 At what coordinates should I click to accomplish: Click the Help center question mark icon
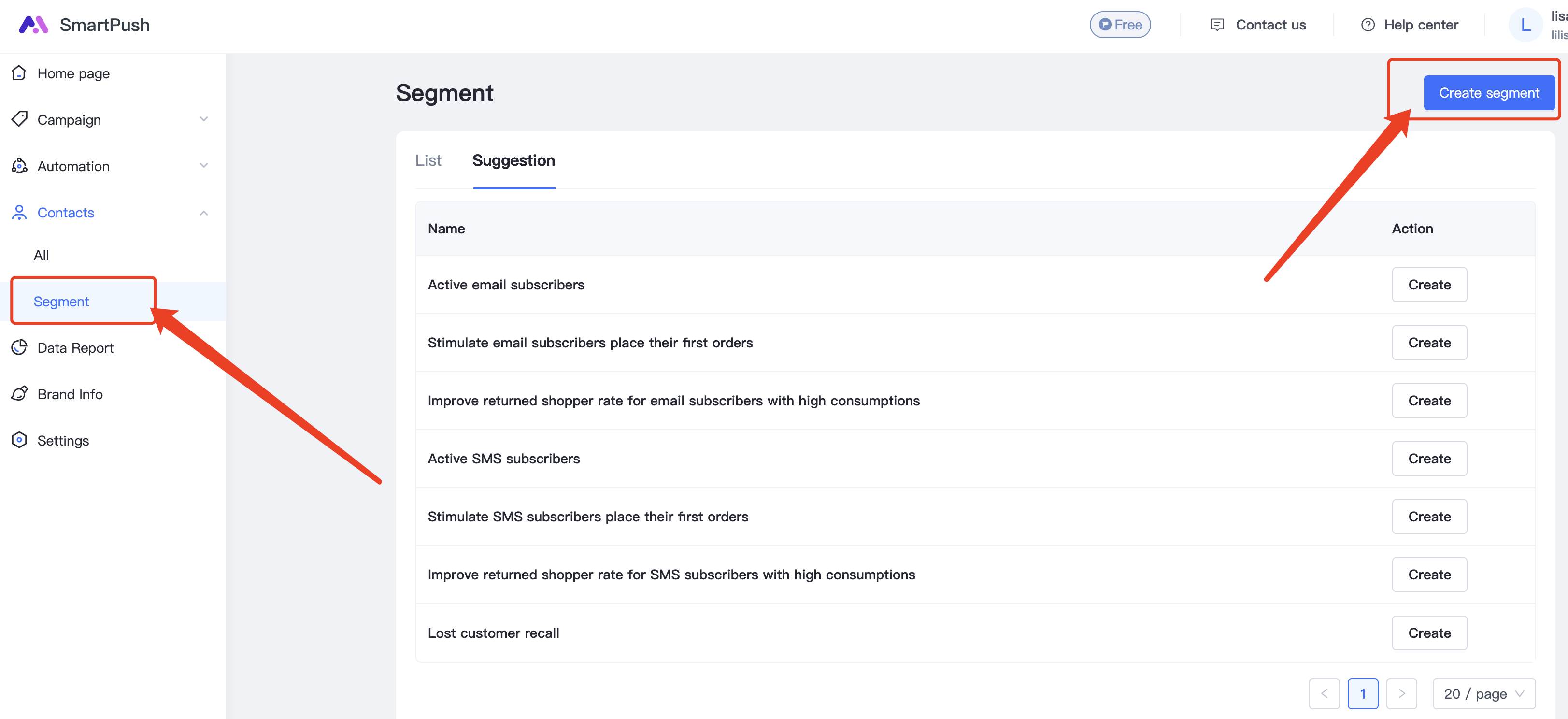(1367, 25)
